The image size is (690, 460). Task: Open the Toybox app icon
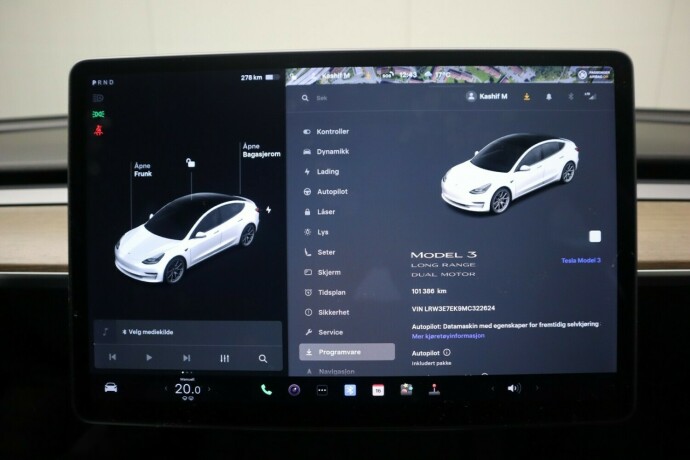click(x=406, y=390)
